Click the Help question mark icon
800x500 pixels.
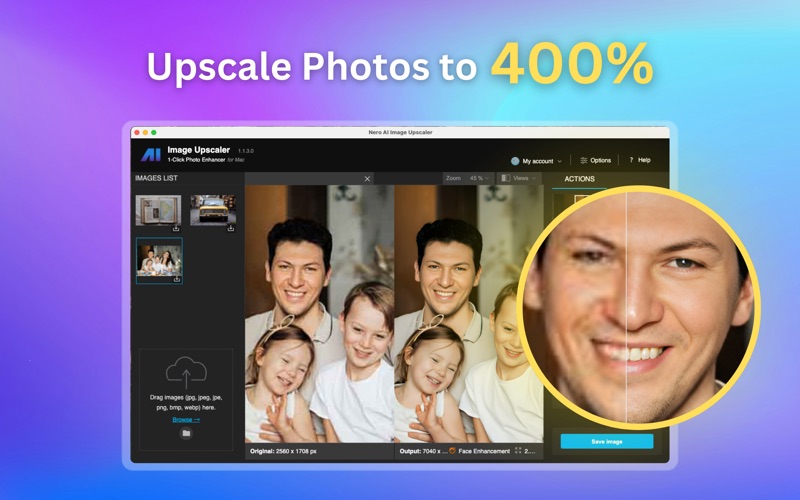pyautogui.click(x=631, y=160)
